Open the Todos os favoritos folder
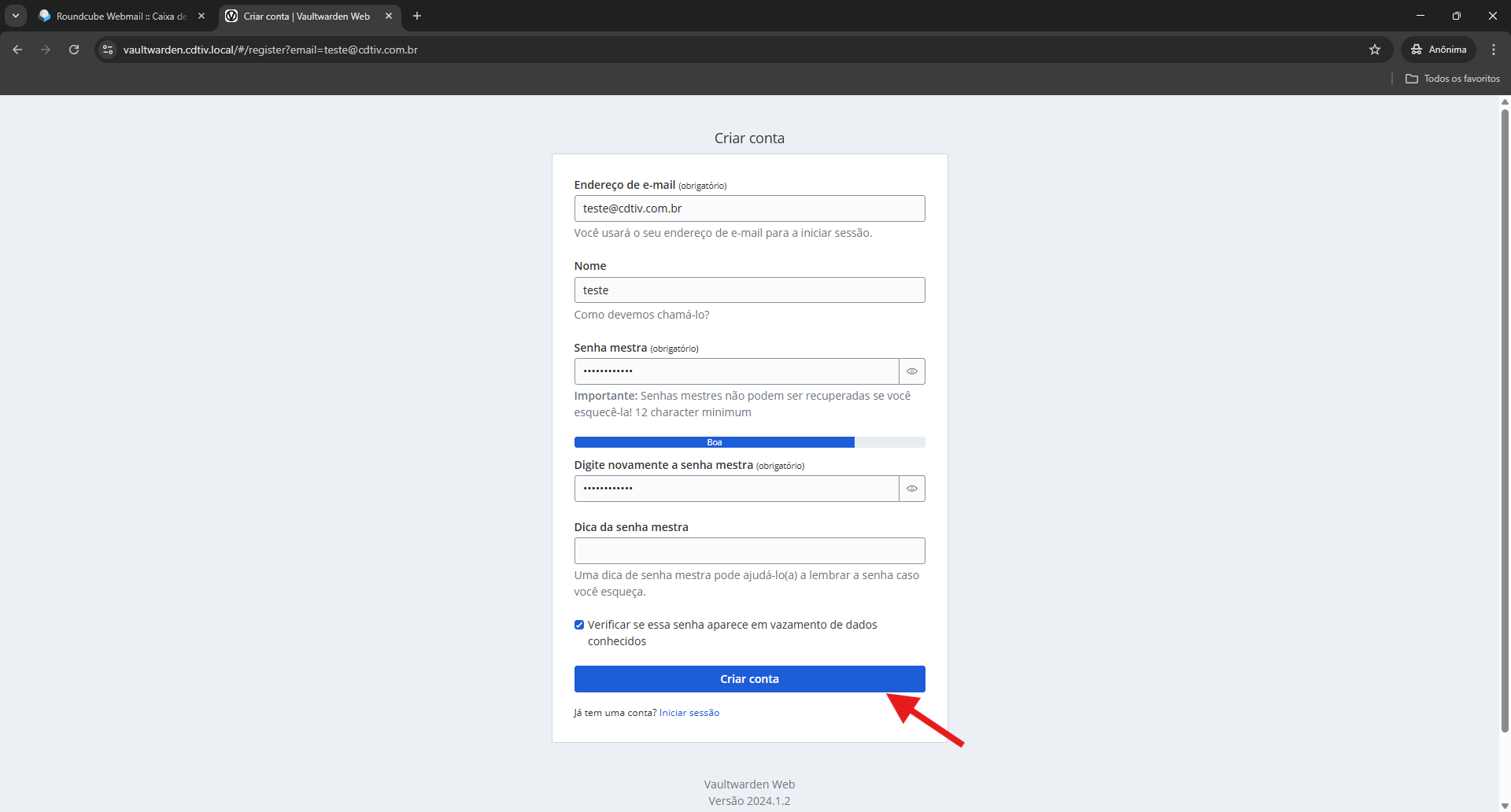The height and width of the screenshot is (812, 1511). 1452,79
